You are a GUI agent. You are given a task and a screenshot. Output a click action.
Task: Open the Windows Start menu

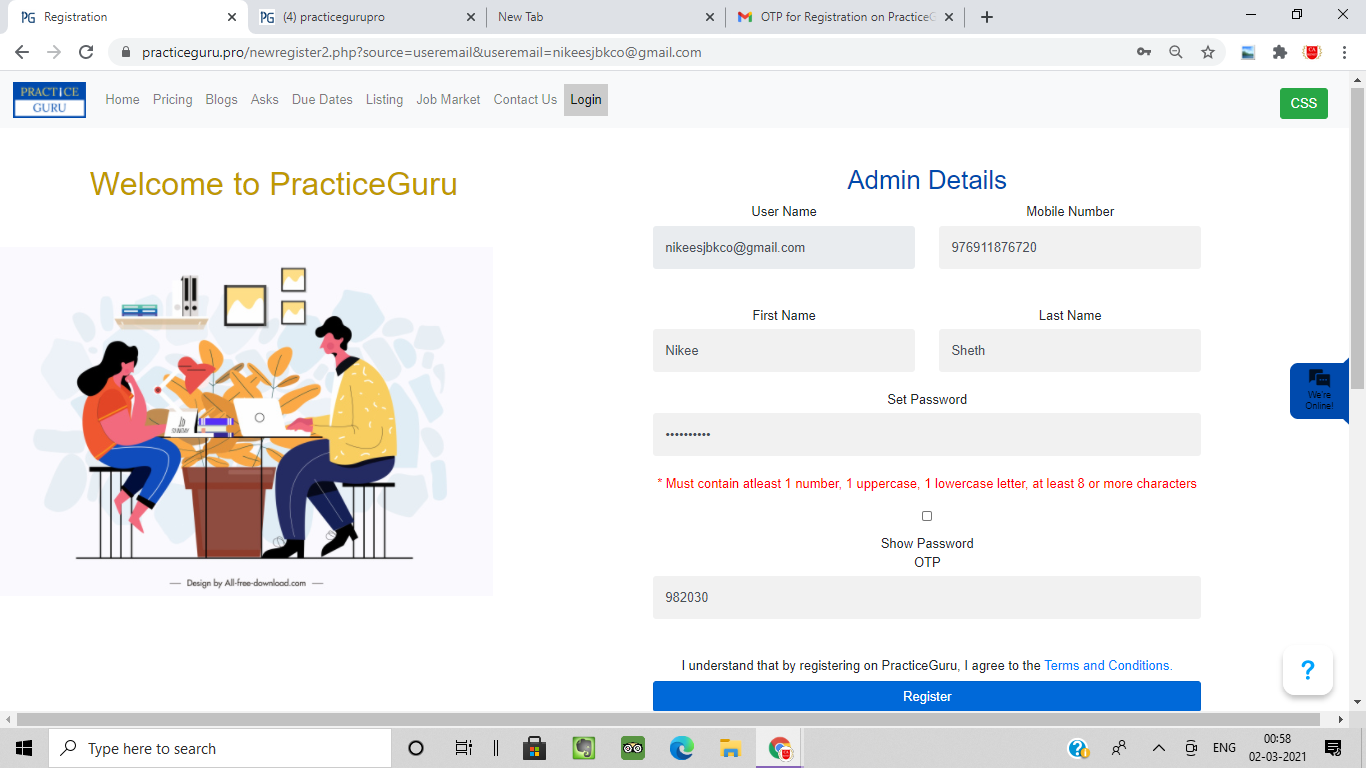click(24, 748)
